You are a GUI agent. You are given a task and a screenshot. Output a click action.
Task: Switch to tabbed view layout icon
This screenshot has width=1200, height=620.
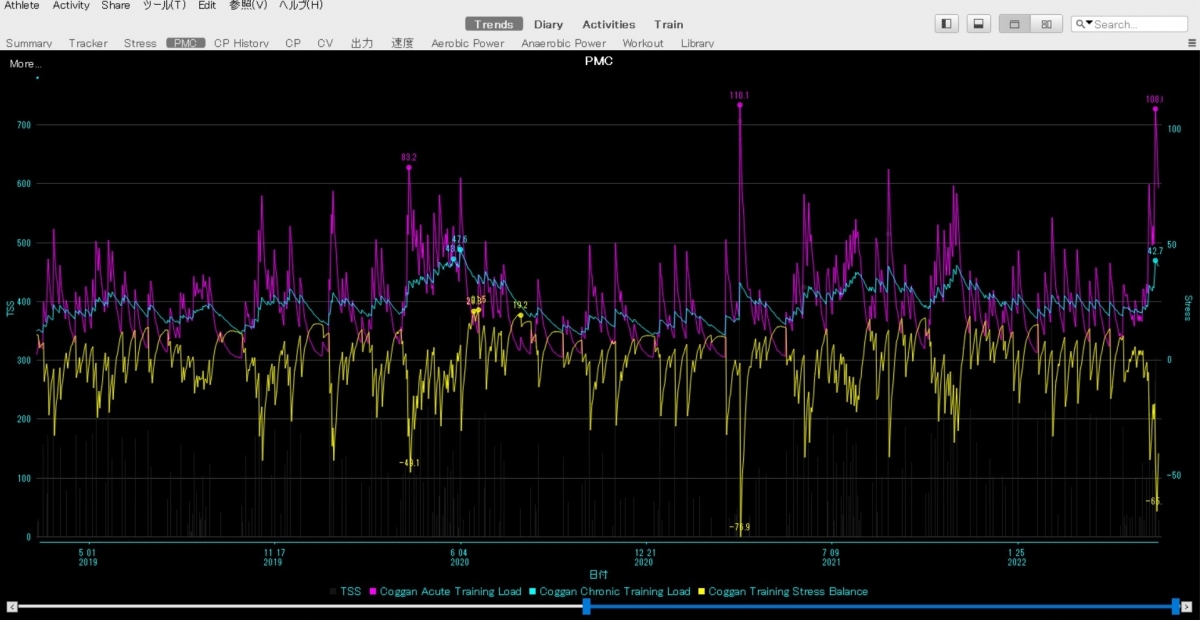click(x=1014, y=24)
